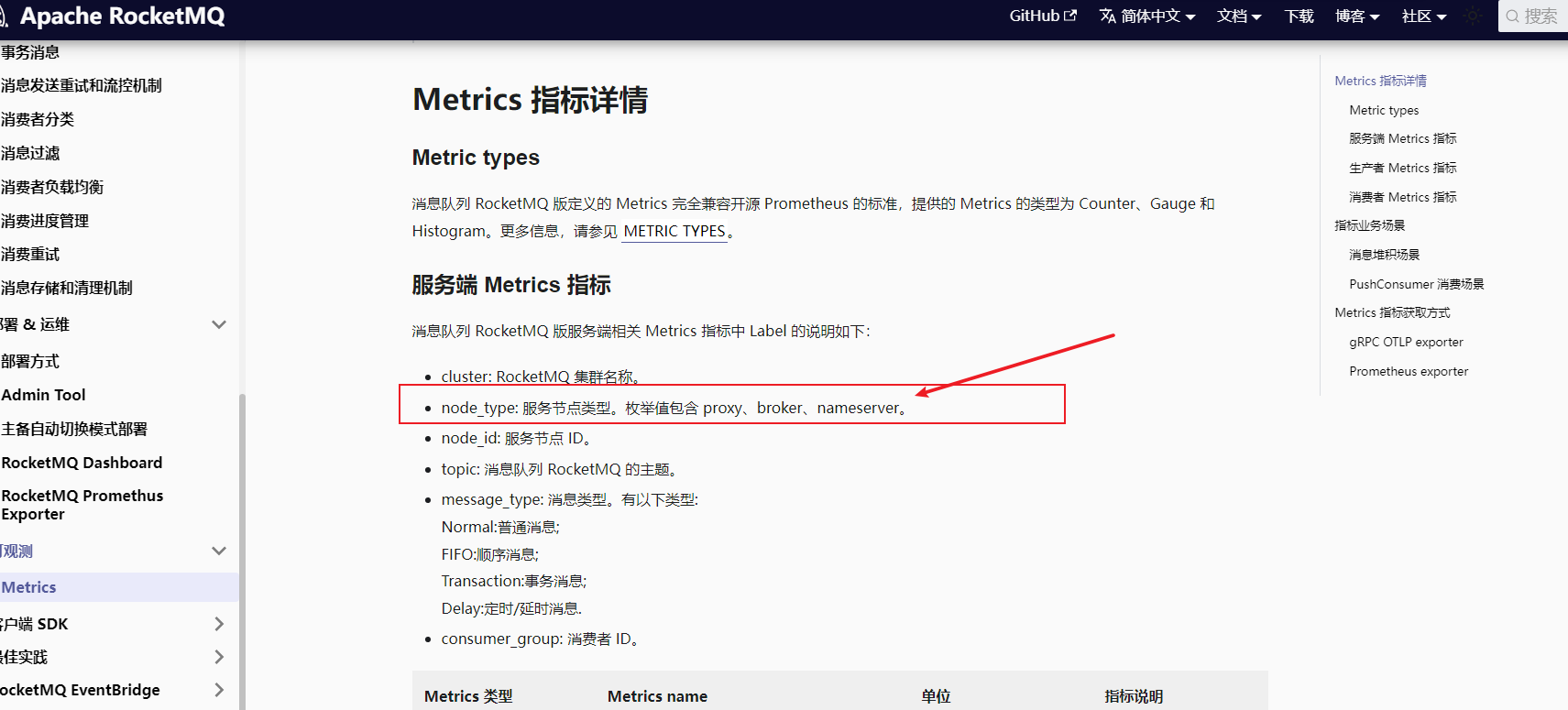The width and height of the screenshot is (1568, 710).
Task: Click the Transaction:事务消息 line
Action: [514, 581]
